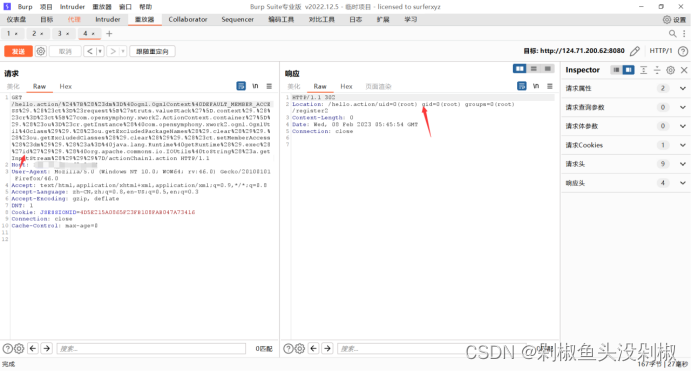Click Inspector collapse-all sections icon
Screen dimensions: 692x371
tap(657, 70)
